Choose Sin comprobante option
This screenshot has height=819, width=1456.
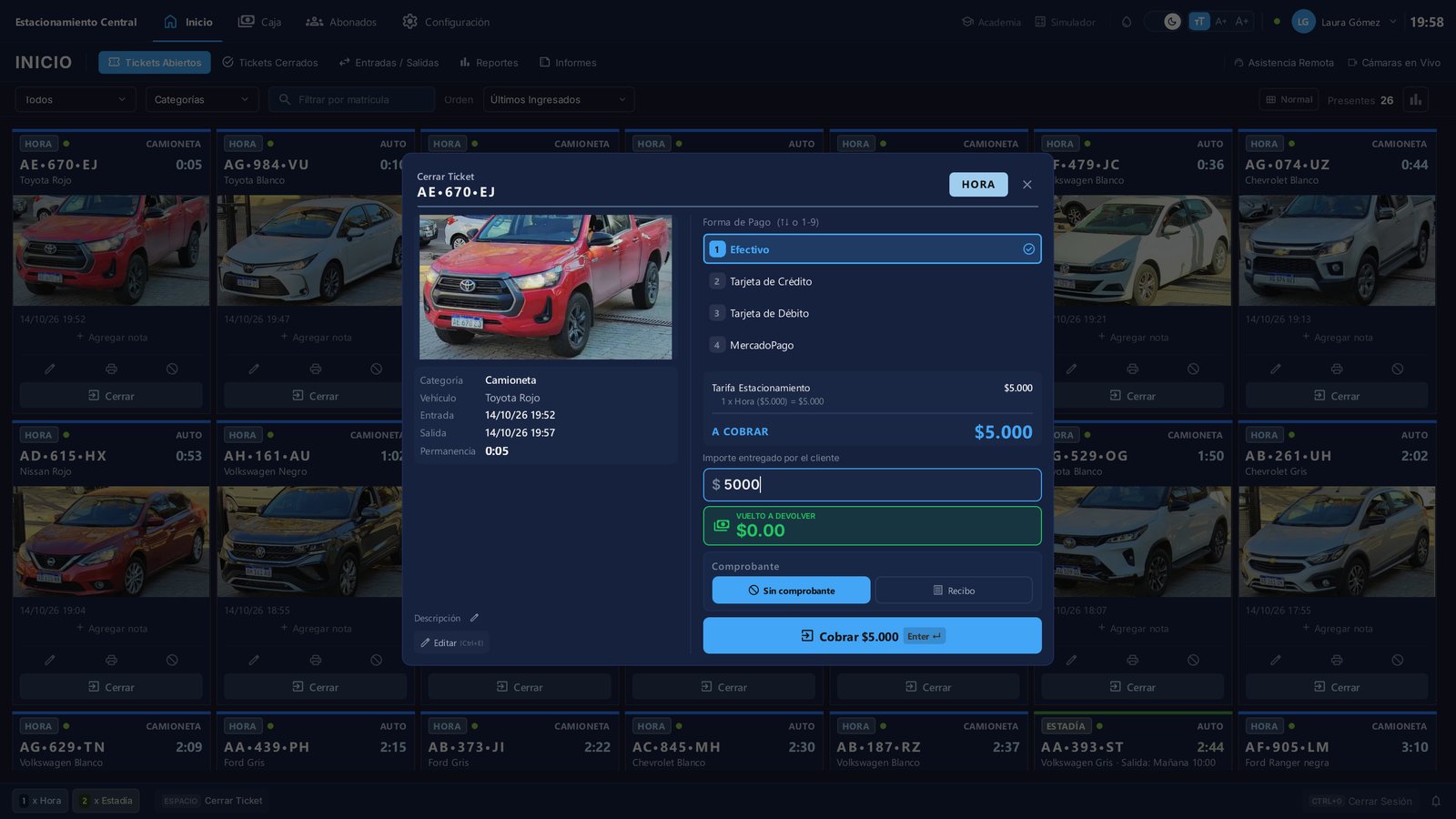pyautogui.click(x=791, y=591)
